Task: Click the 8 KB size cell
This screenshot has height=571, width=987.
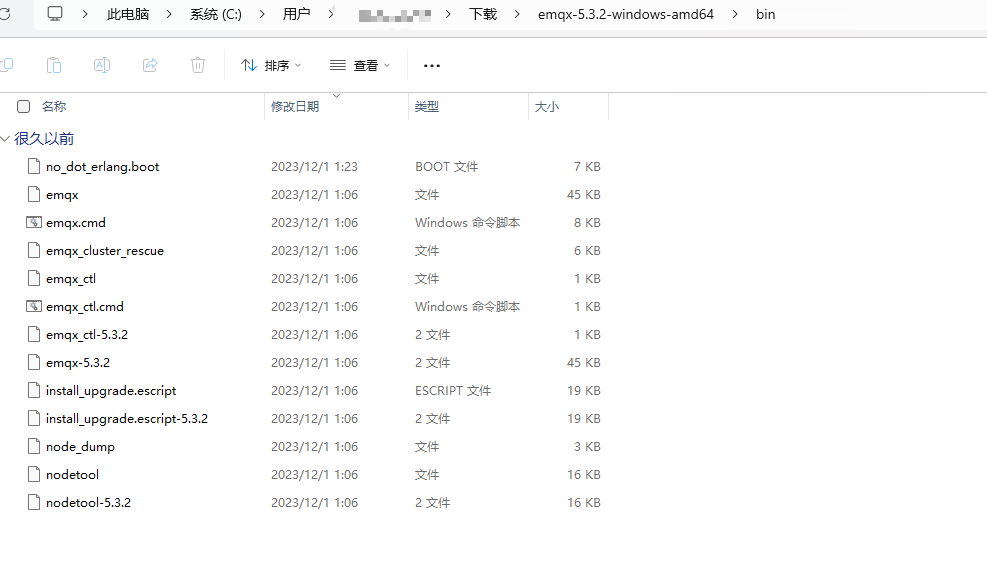Action: tap(587, 223)
